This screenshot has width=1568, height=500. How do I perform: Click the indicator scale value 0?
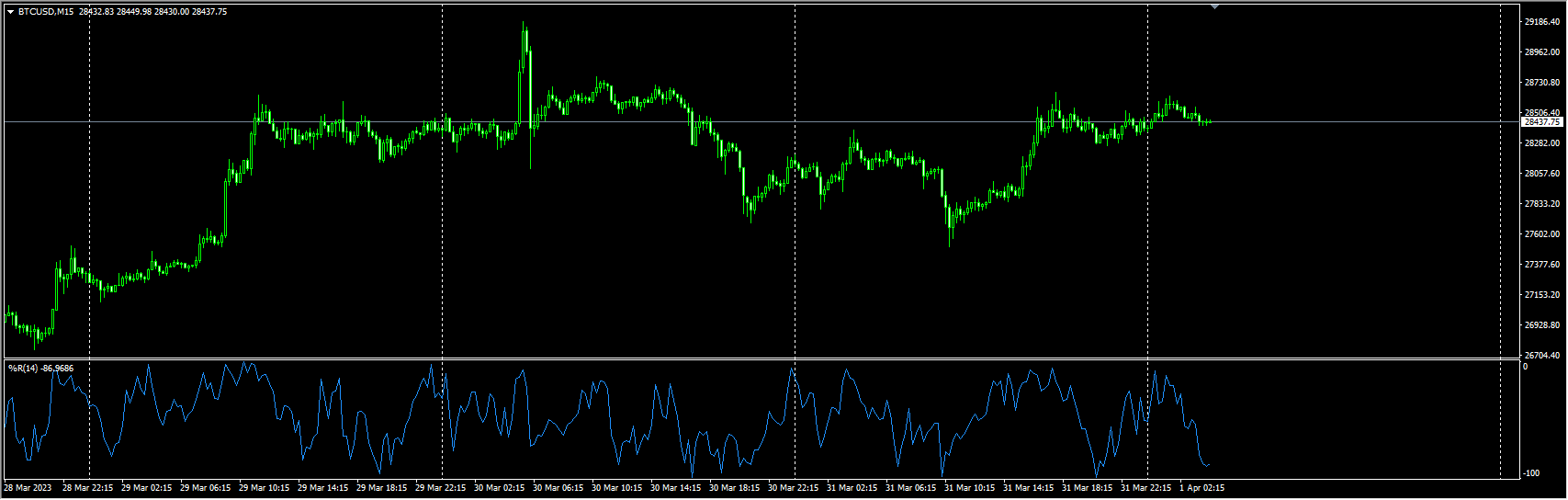tap(1526, 367)
